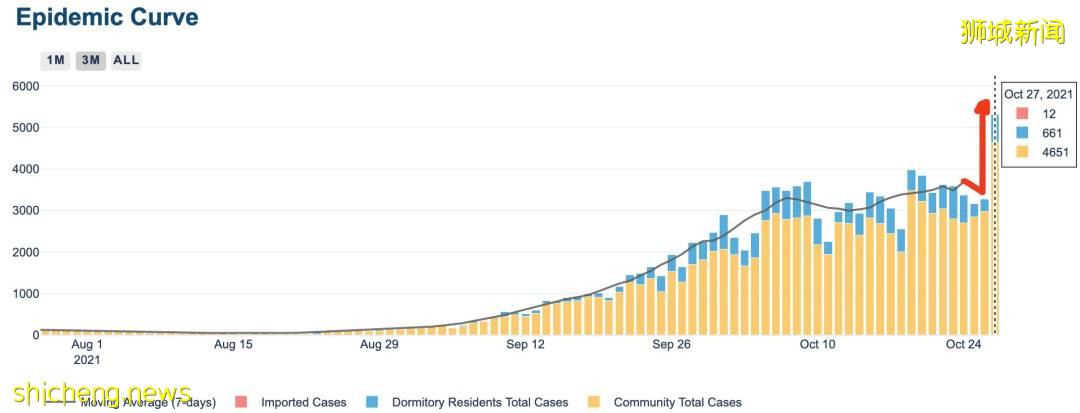
Task: Show ALL time range data
Action: point(126,60)
